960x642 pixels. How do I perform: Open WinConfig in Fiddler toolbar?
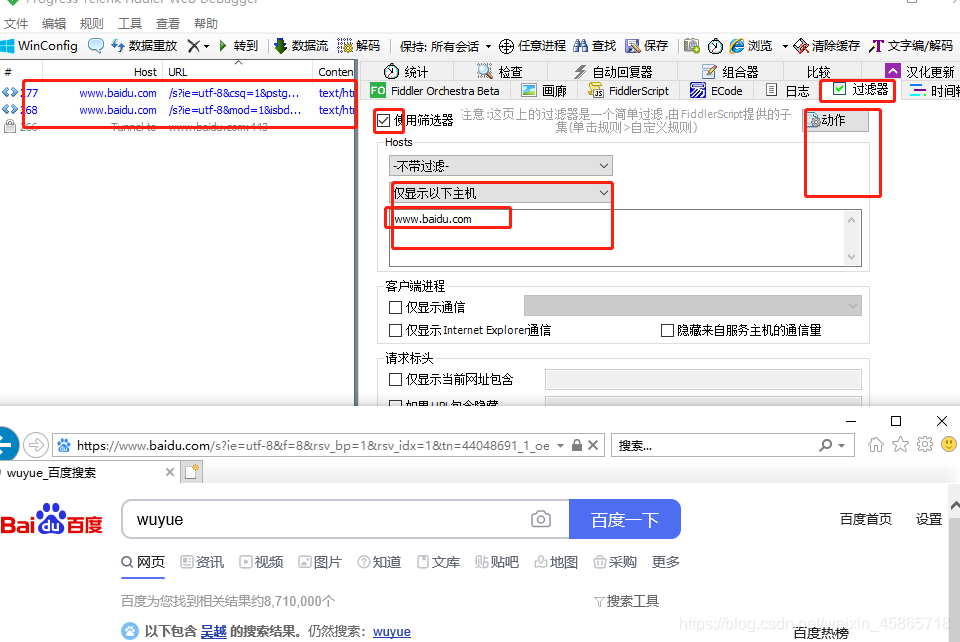[x=39, y=46]
